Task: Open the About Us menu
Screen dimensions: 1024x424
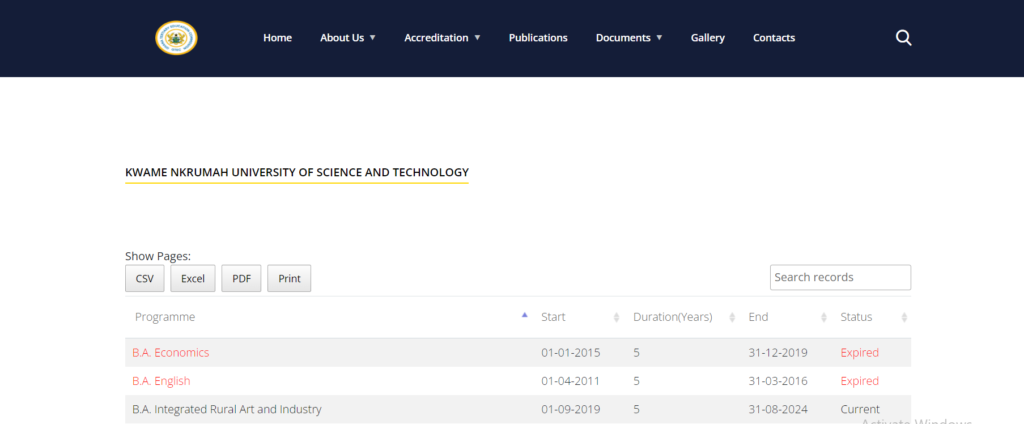Action: coord(342,38)
